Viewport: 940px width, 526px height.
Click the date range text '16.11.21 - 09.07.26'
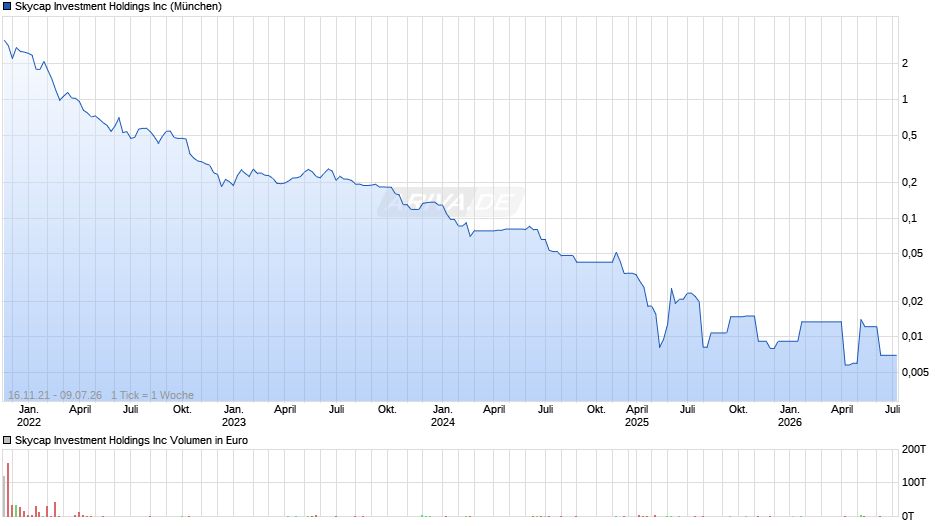[x=55, y=395]
